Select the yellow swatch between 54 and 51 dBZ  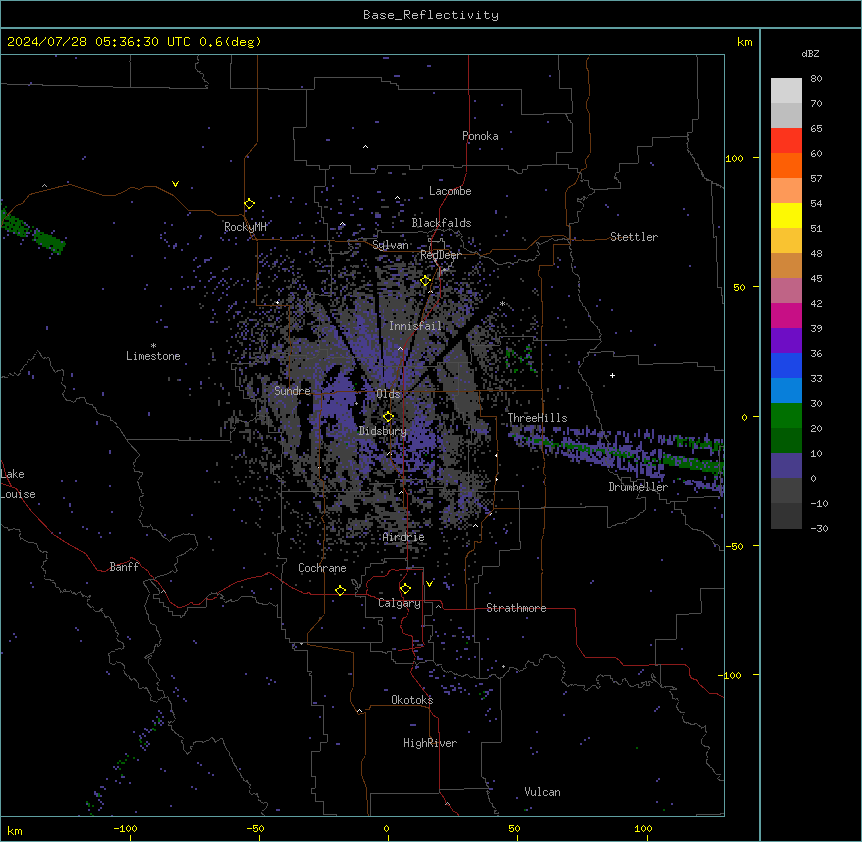pyautogui.click(x=786, y=216)
